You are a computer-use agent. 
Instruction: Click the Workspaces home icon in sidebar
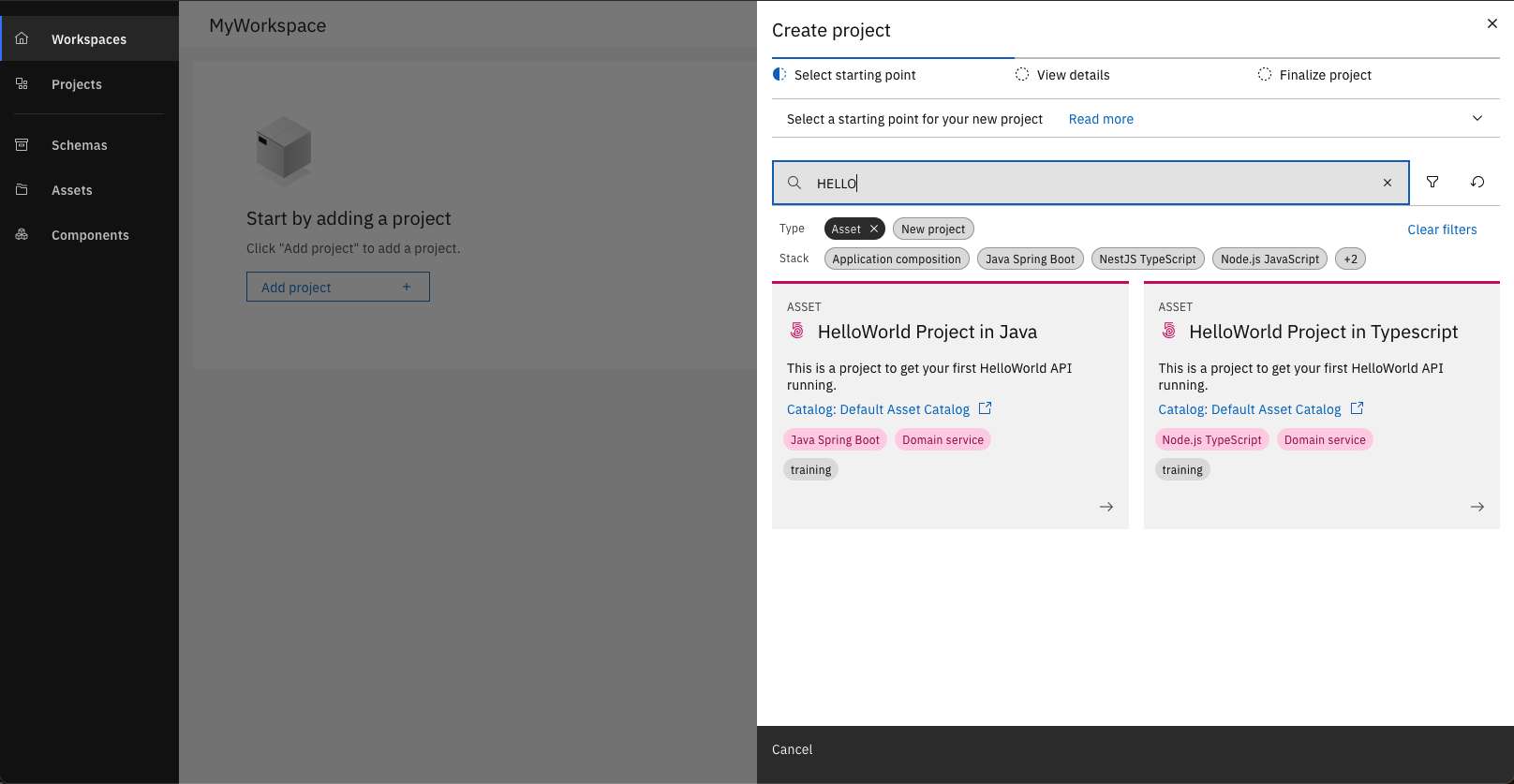(22, 38)
